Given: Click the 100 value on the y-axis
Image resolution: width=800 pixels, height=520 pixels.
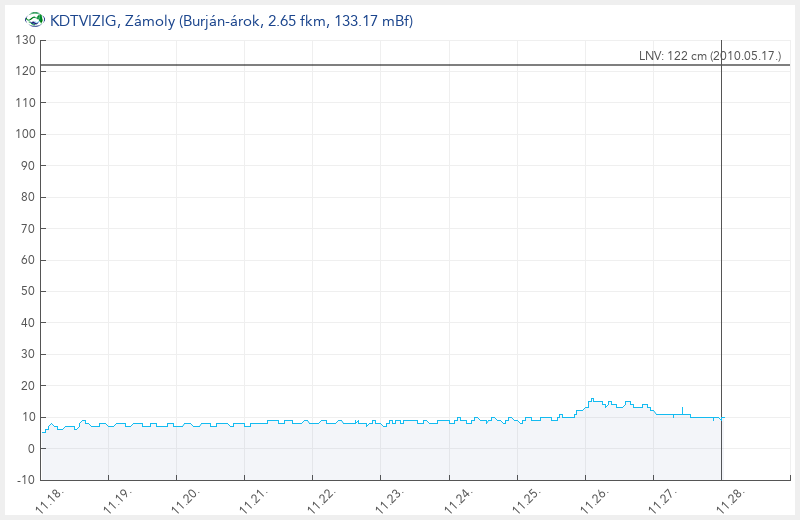Looking at the screenshot, I should pyautogui.click(x=26, y=134).
